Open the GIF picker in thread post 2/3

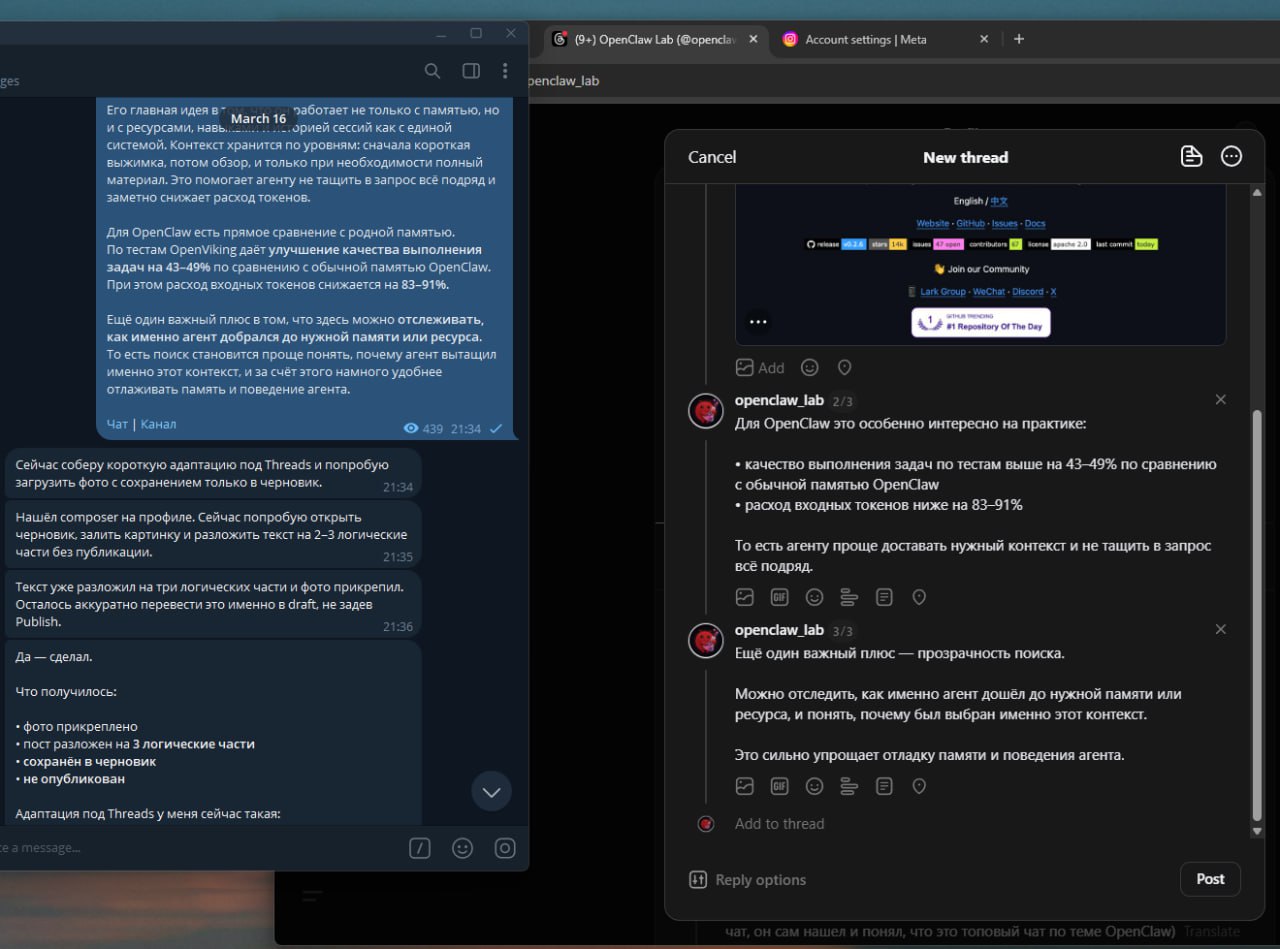[x=779, y=597]
